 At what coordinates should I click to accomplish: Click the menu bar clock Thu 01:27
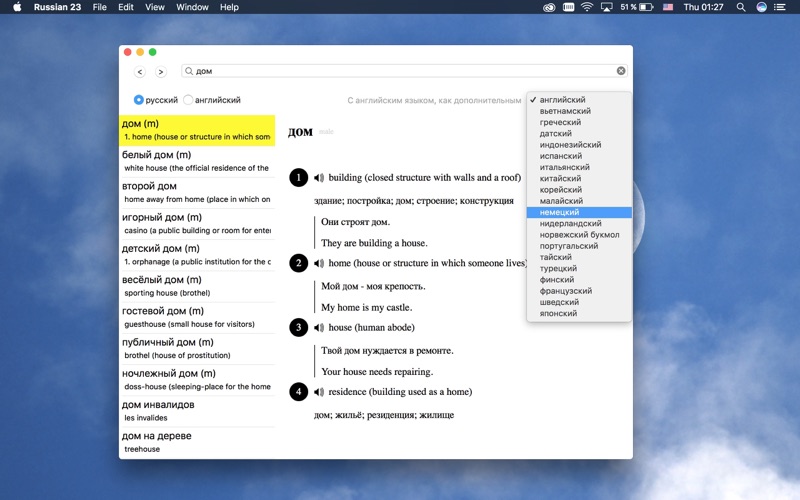pos(704,7)
